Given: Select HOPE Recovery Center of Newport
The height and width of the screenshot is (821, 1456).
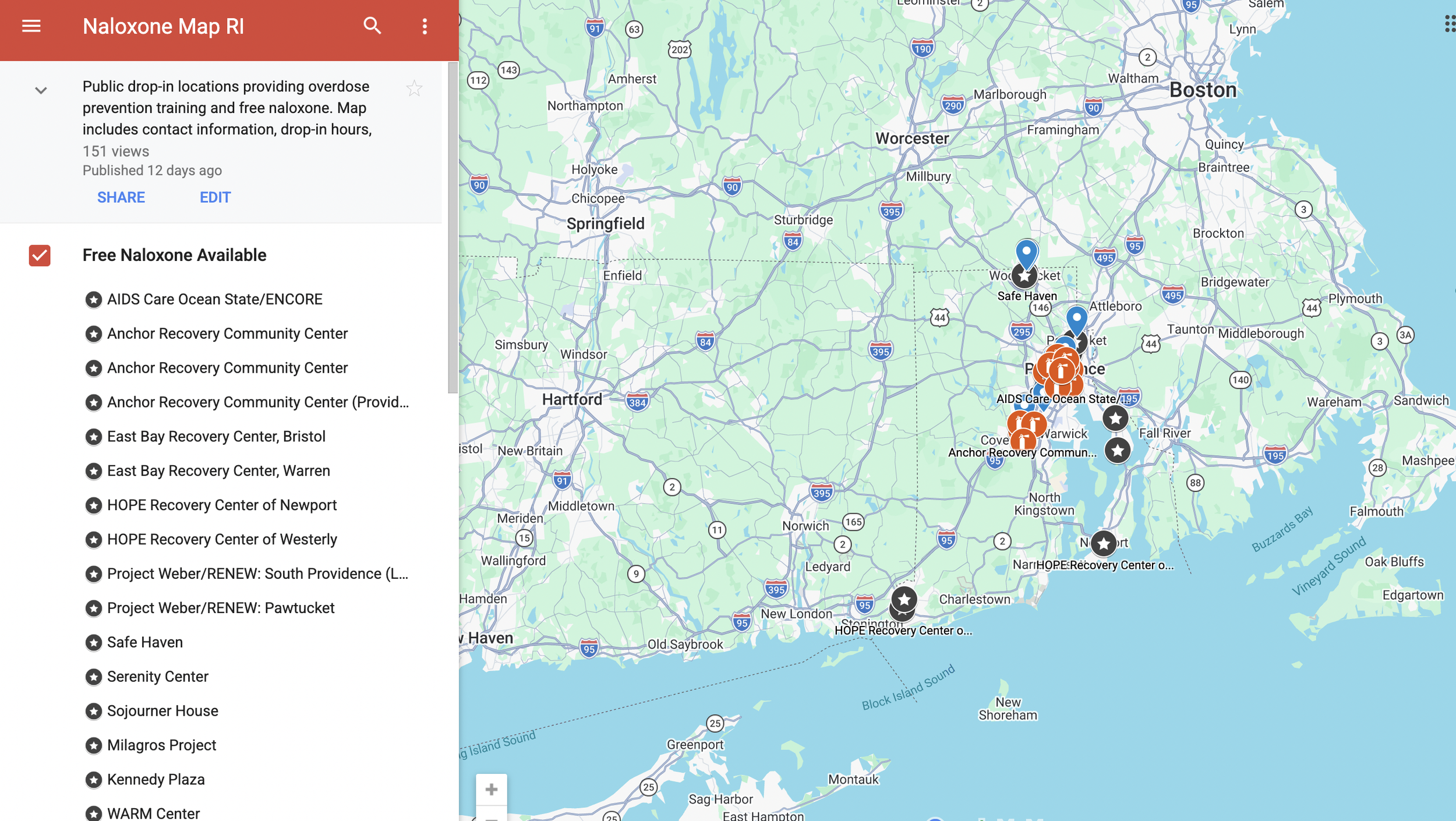Looking at the screenshot, I should [222, 505].
